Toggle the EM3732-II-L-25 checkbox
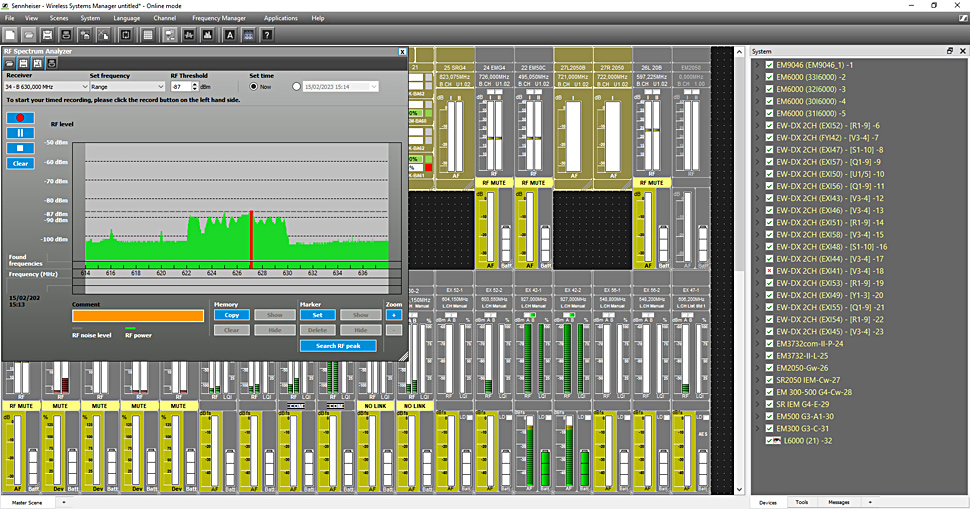This screenshot has width=970, height=509. point(769,355)
